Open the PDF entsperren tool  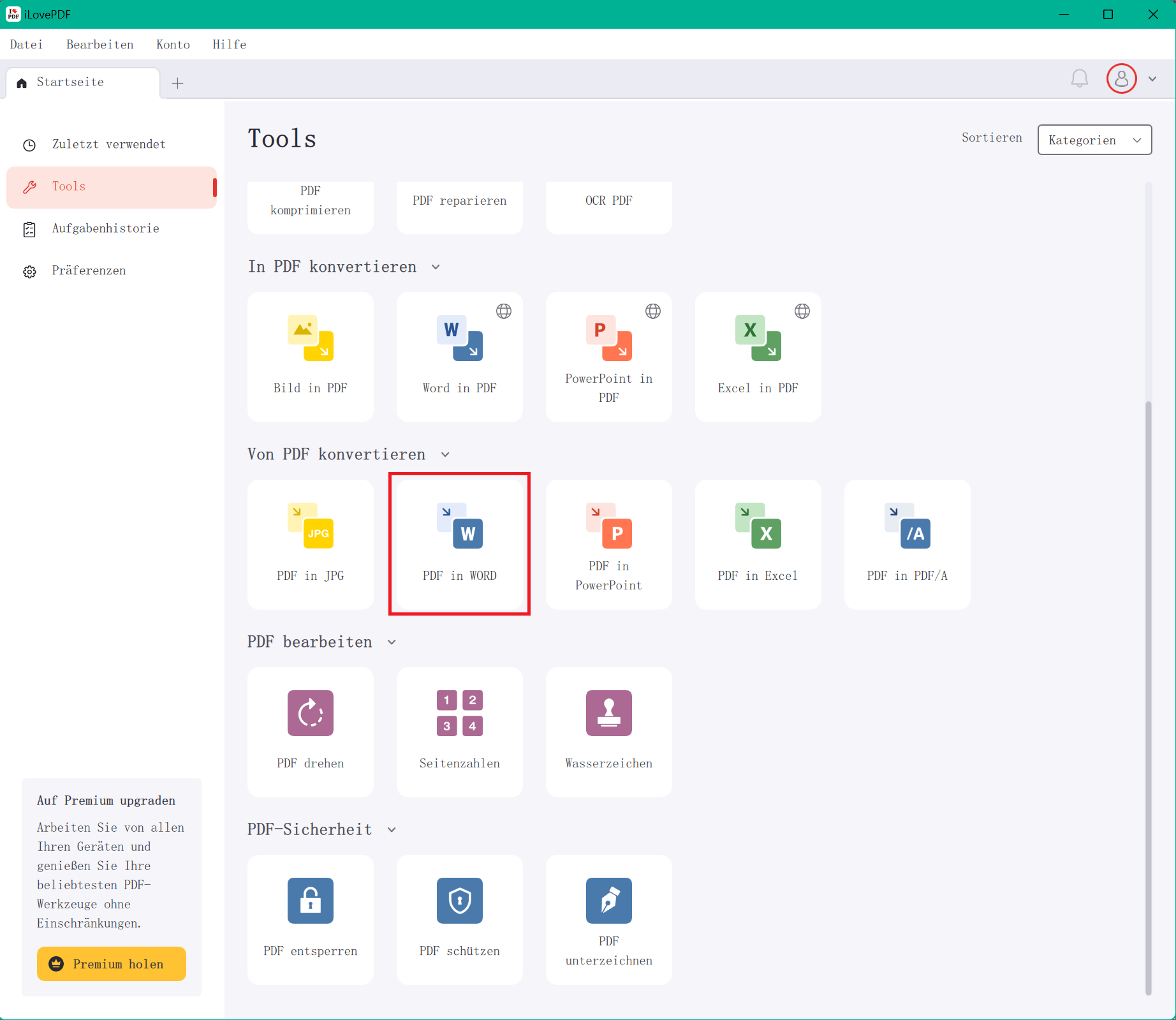pos(311,919)
